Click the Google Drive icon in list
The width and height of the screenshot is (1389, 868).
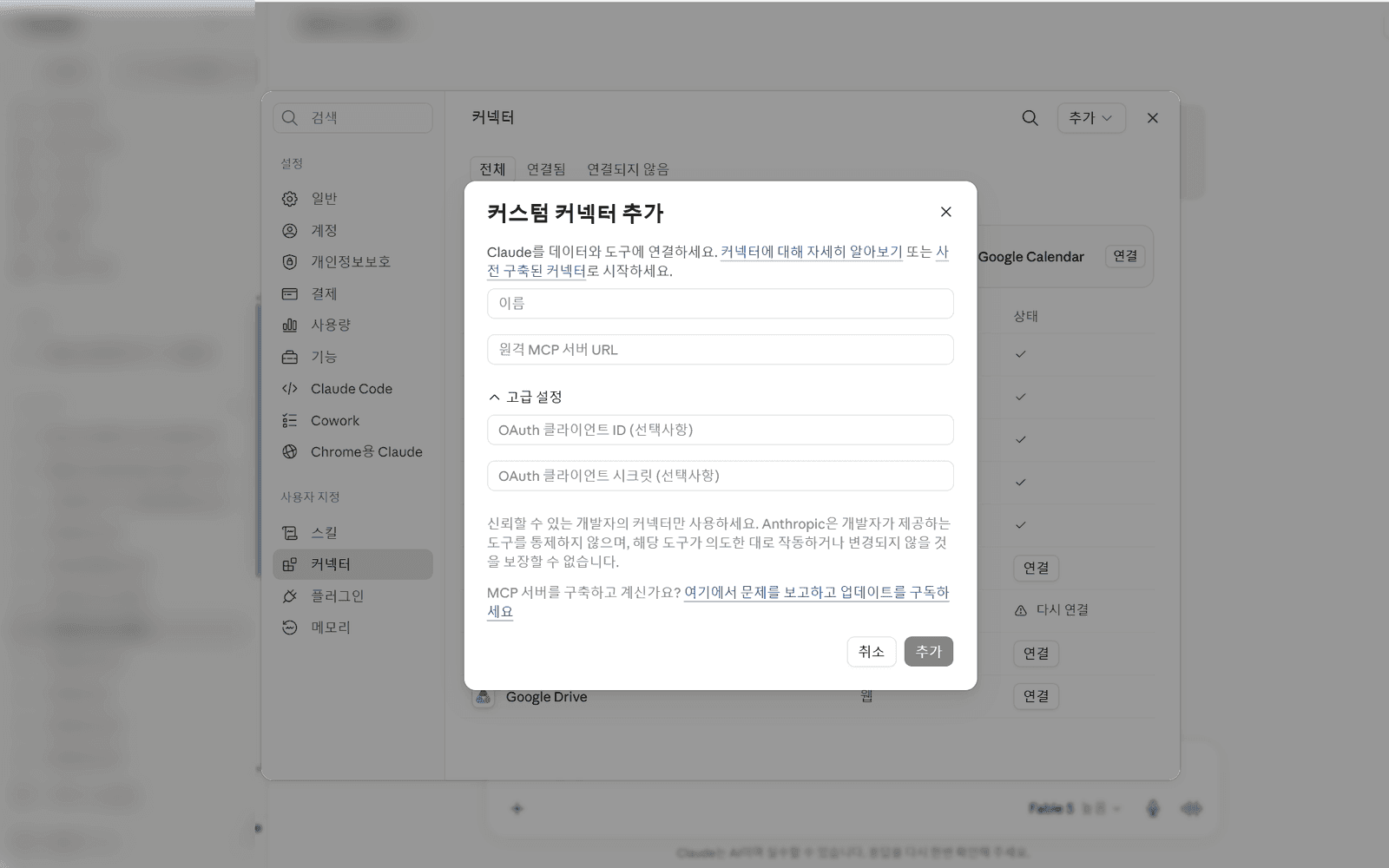coord(484,696)
